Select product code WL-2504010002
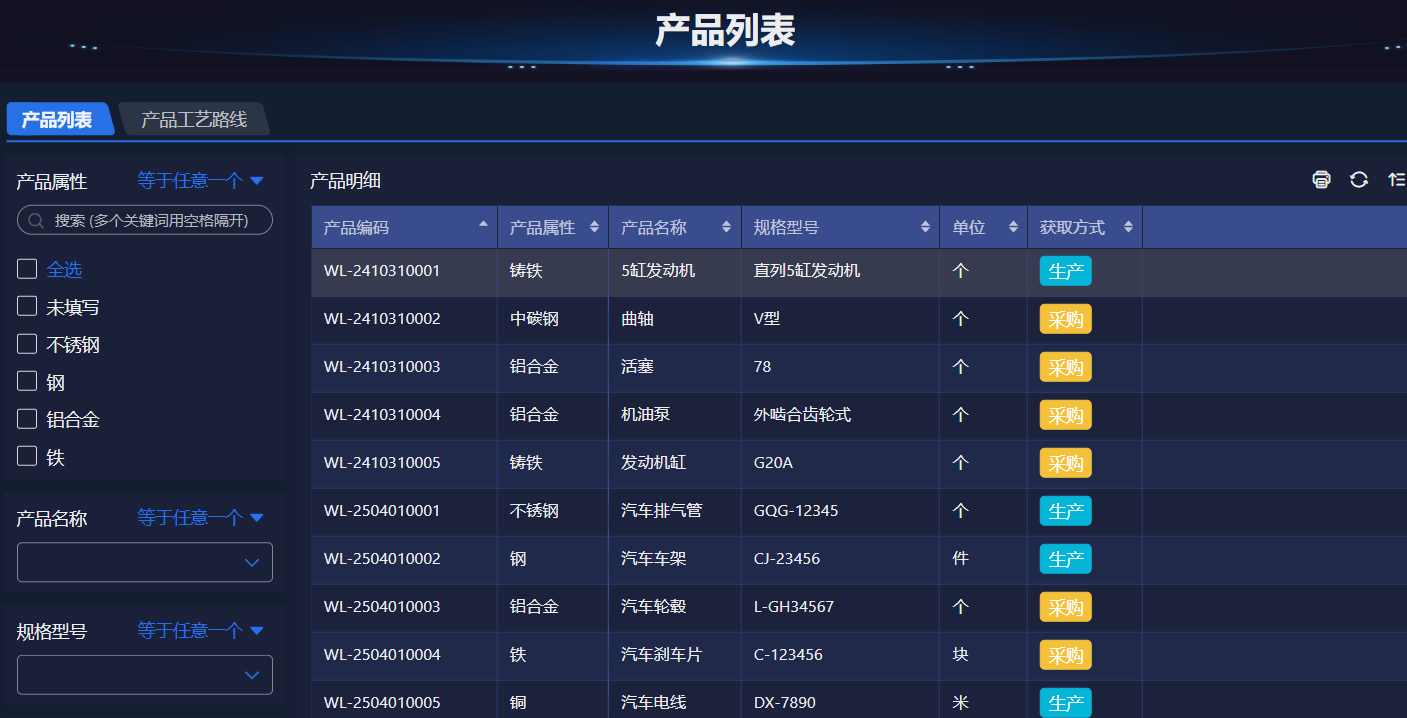 382,559
